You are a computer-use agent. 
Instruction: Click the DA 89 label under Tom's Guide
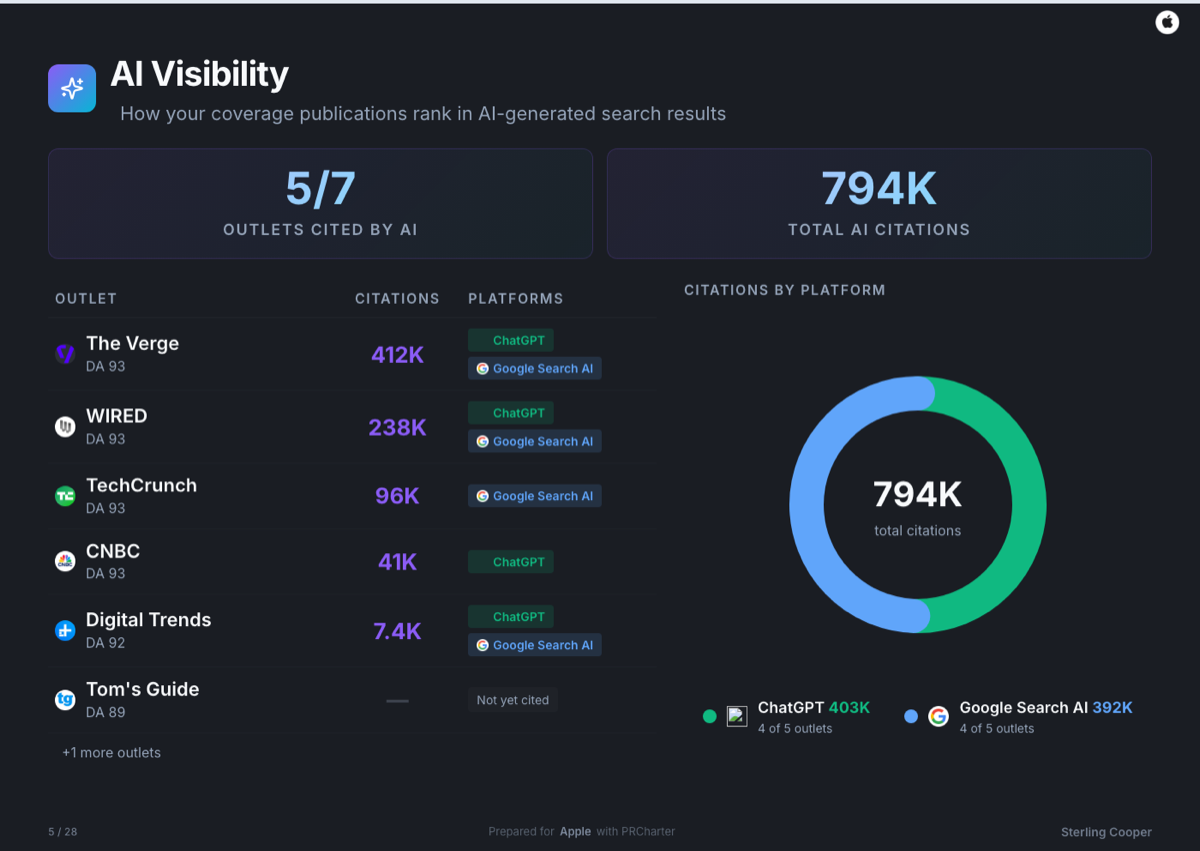[105, 712]
